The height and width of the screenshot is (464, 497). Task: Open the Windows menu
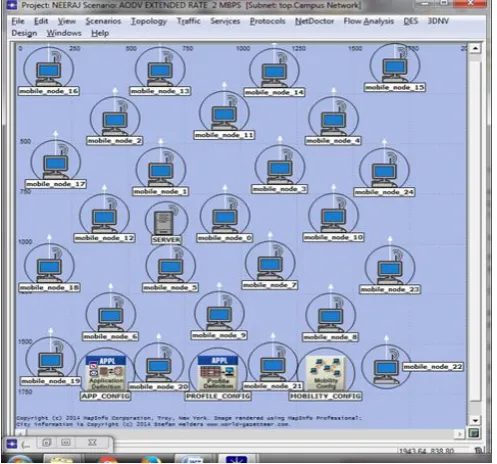64,33
